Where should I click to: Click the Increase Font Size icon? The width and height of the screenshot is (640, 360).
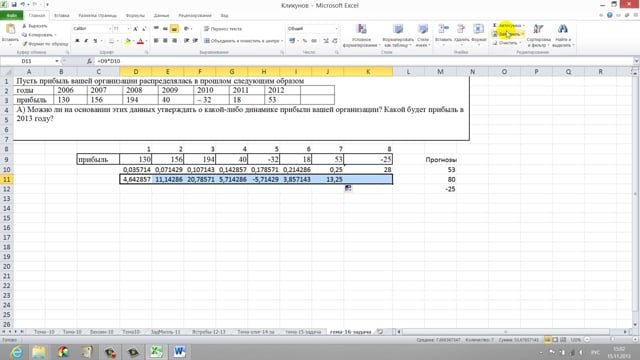coord(136,29)
